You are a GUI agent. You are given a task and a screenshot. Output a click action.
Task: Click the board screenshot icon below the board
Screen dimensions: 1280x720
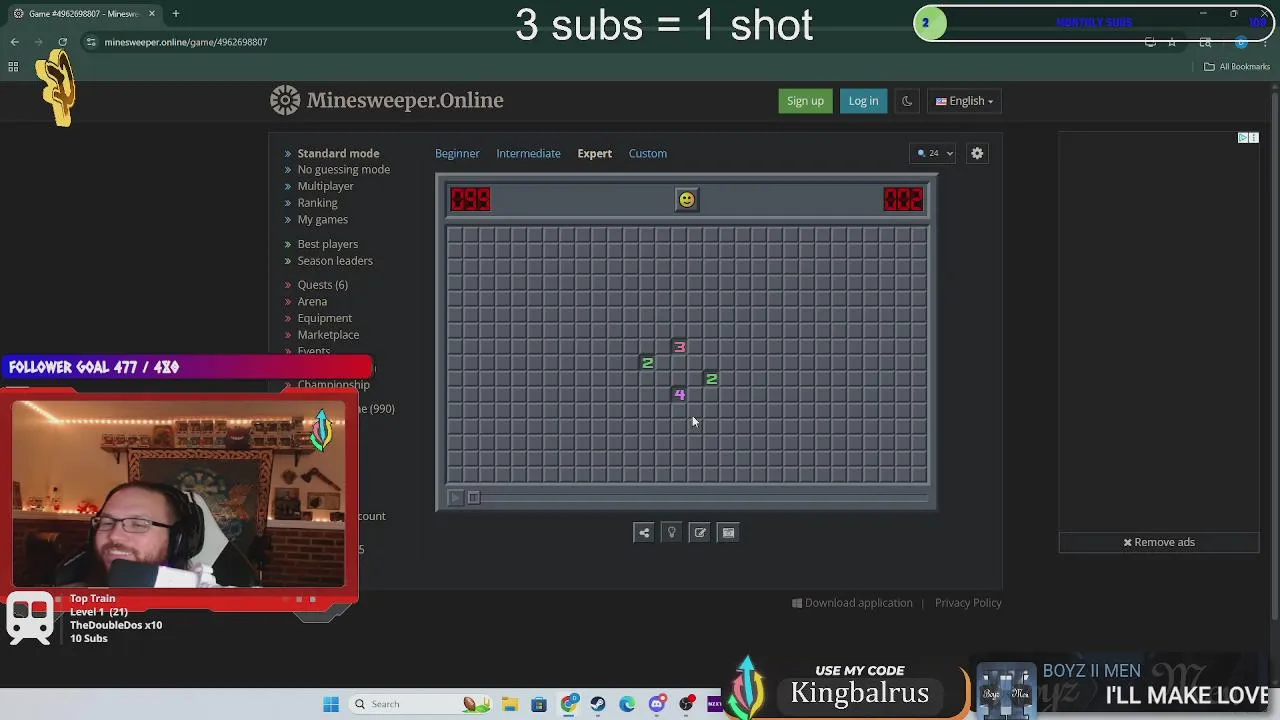pos(728,533)
